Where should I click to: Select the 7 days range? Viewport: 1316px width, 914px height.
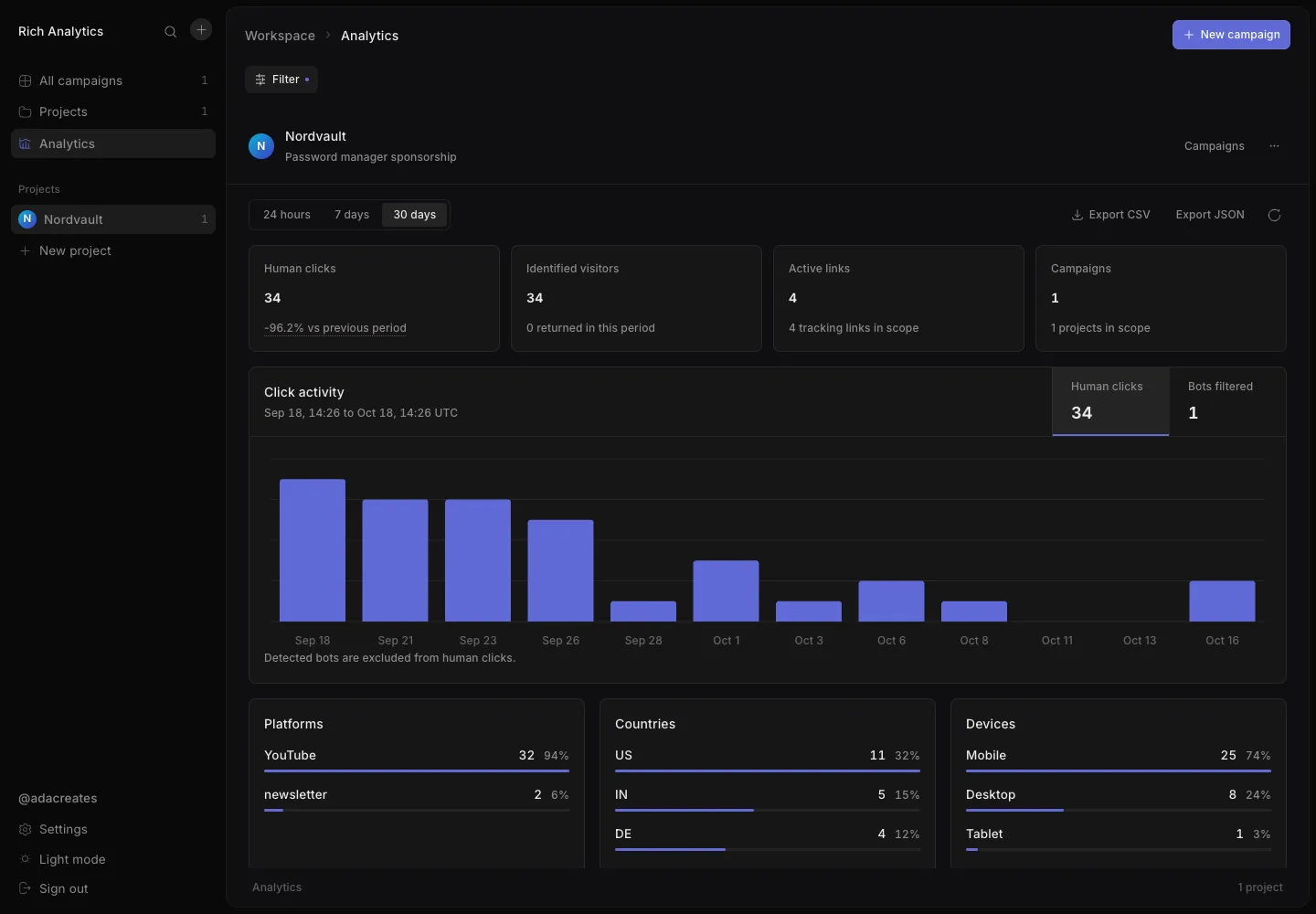point(352,215)
